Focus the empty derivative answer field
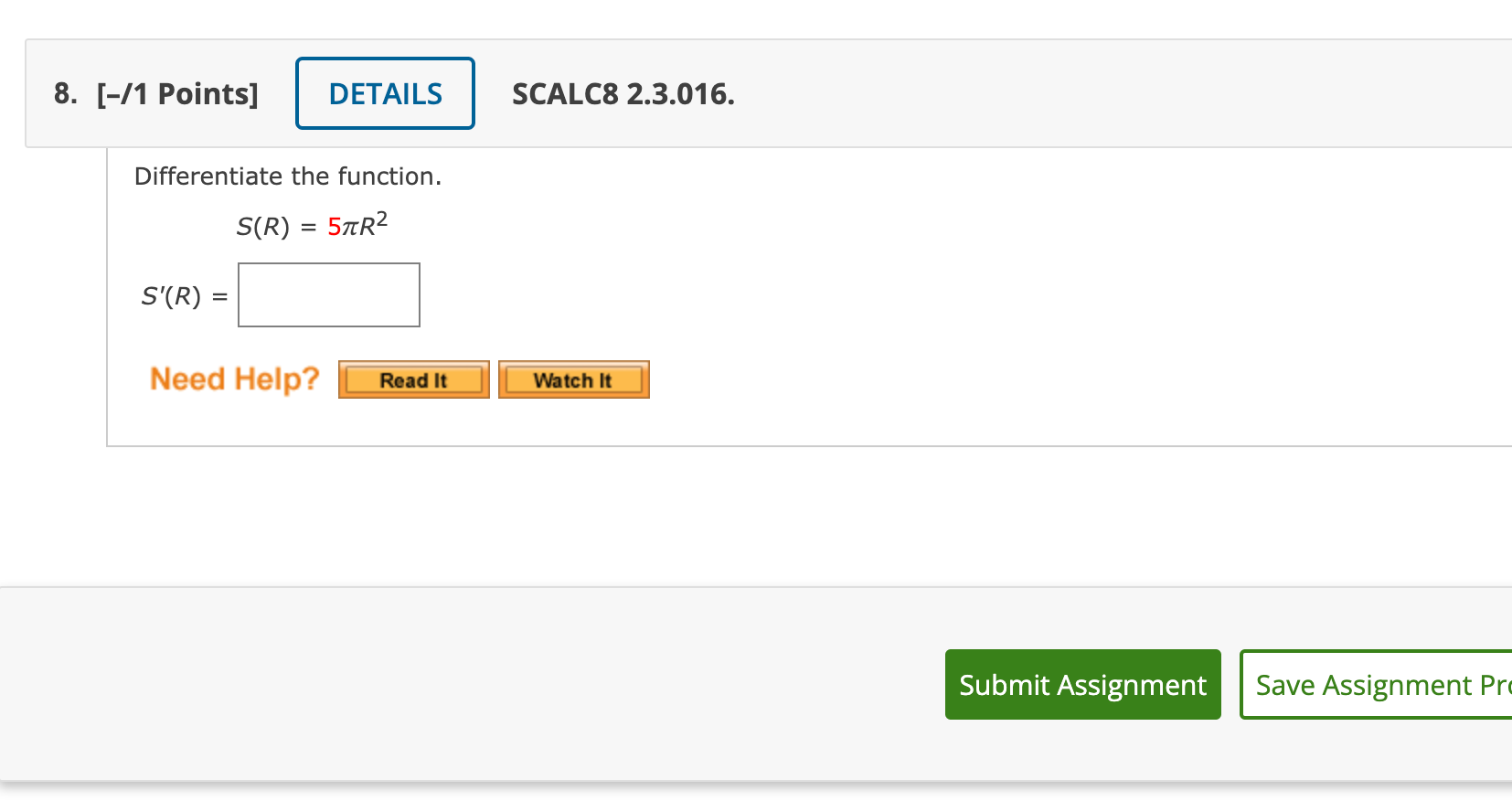The image size is (1512, 812). pyautogui.click(x=328, y=294)
